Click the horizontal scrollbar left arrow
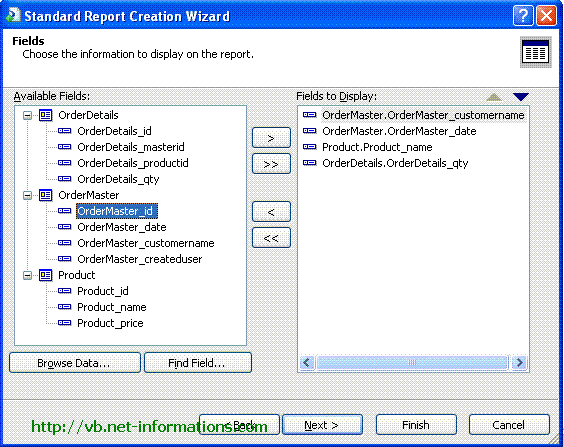 click(307, 362)
